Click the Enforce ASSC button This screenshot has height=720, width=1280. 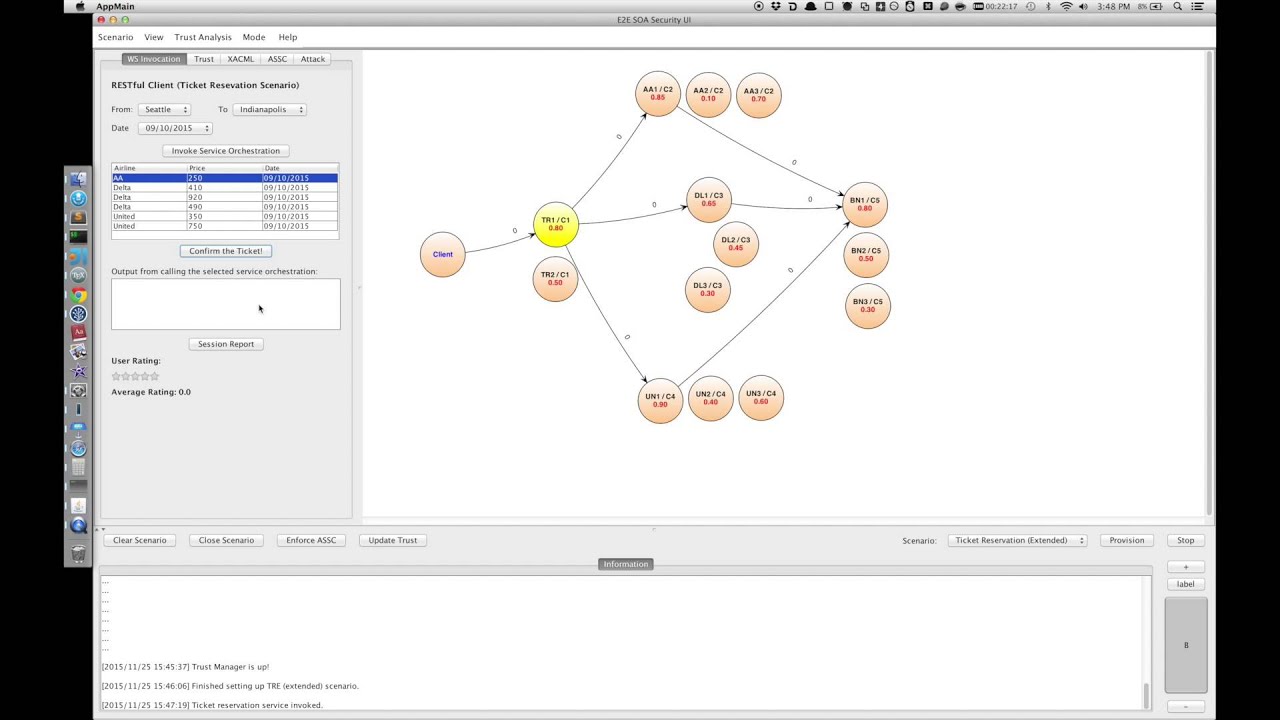point(311,540)
